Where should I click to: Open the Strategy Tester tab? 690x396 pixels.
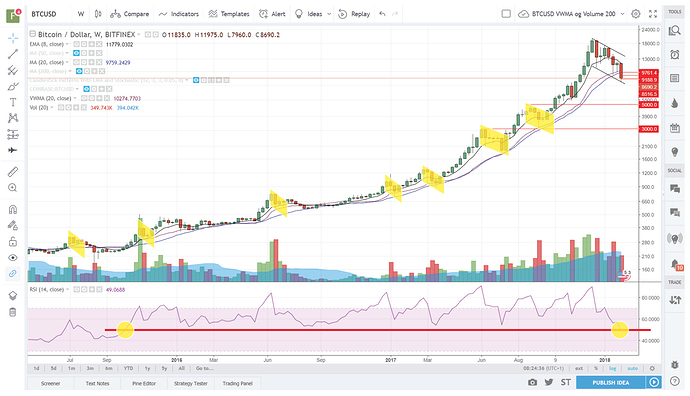coord(191,383)
